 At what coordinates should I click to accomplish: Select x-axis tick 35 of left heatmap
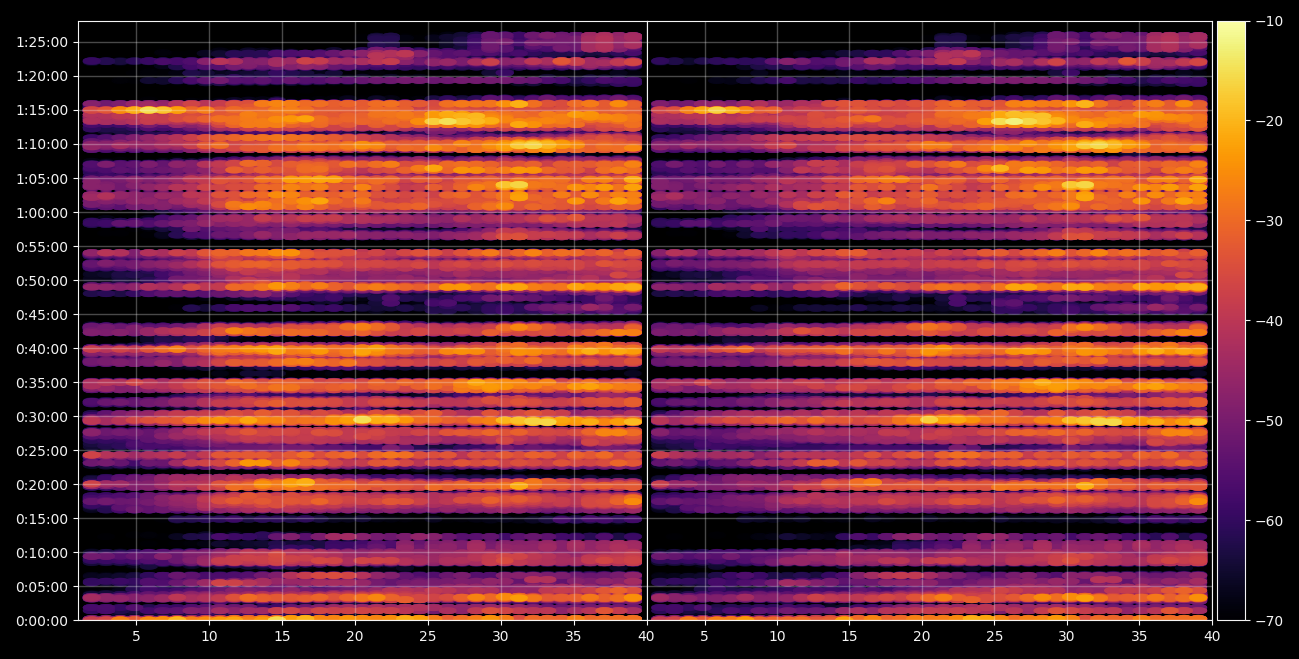(x=574, y=636)
